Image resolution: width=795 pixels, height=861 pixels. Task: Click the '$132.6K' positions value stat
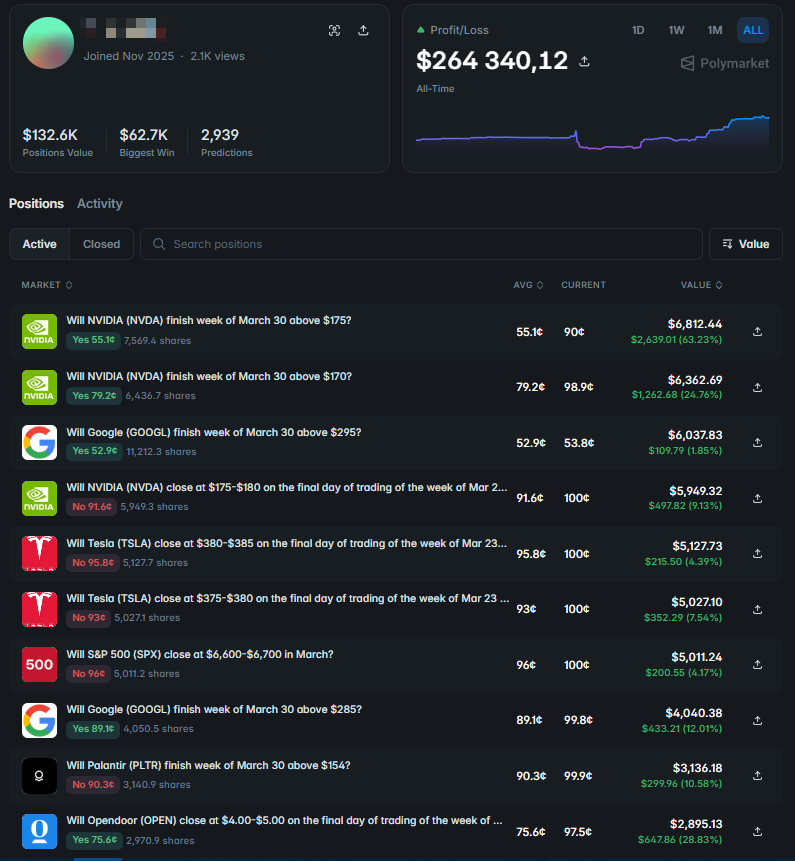pos(50,135)
